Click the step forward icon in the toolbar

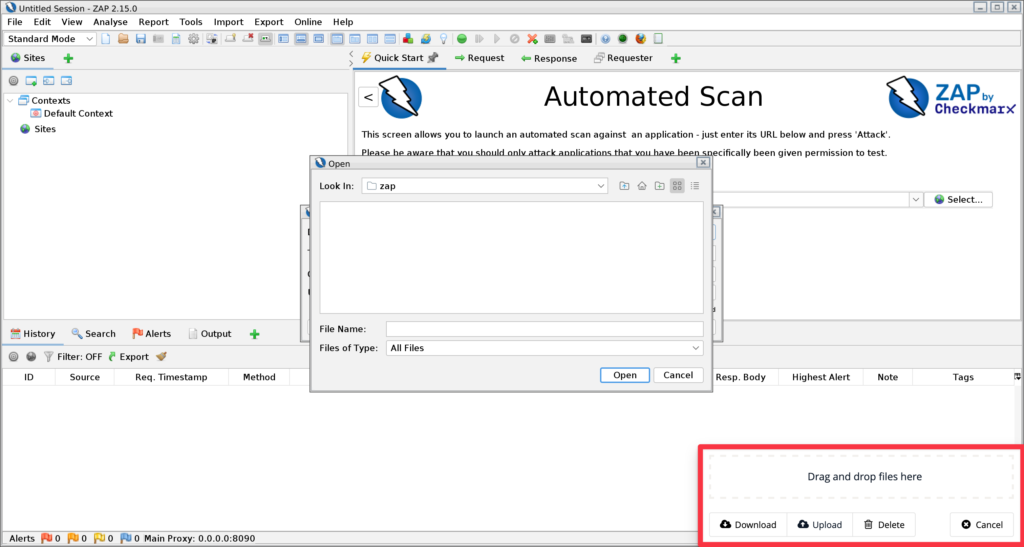pos(479,39)
